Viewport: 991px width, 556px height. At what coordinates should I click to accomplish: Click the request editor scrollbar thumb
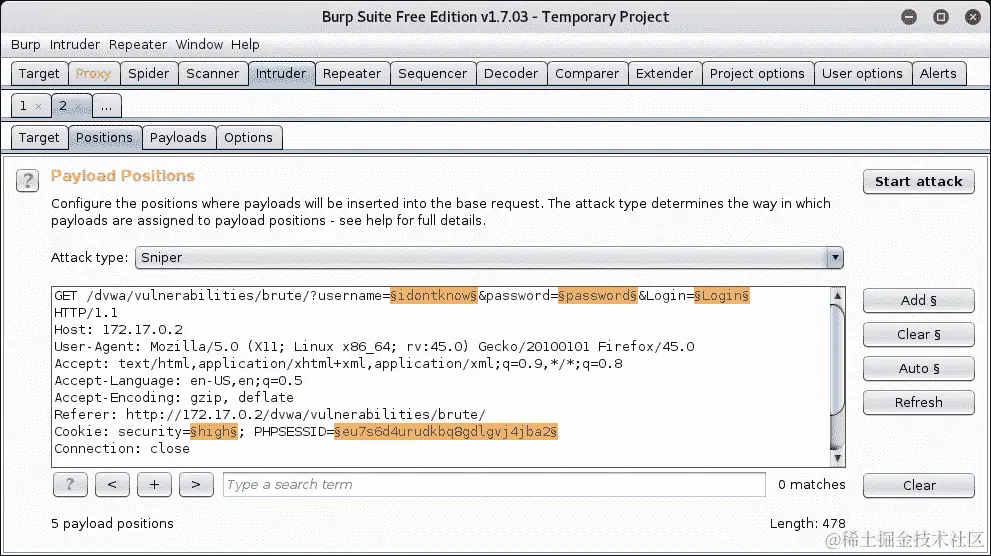(837, 360)
